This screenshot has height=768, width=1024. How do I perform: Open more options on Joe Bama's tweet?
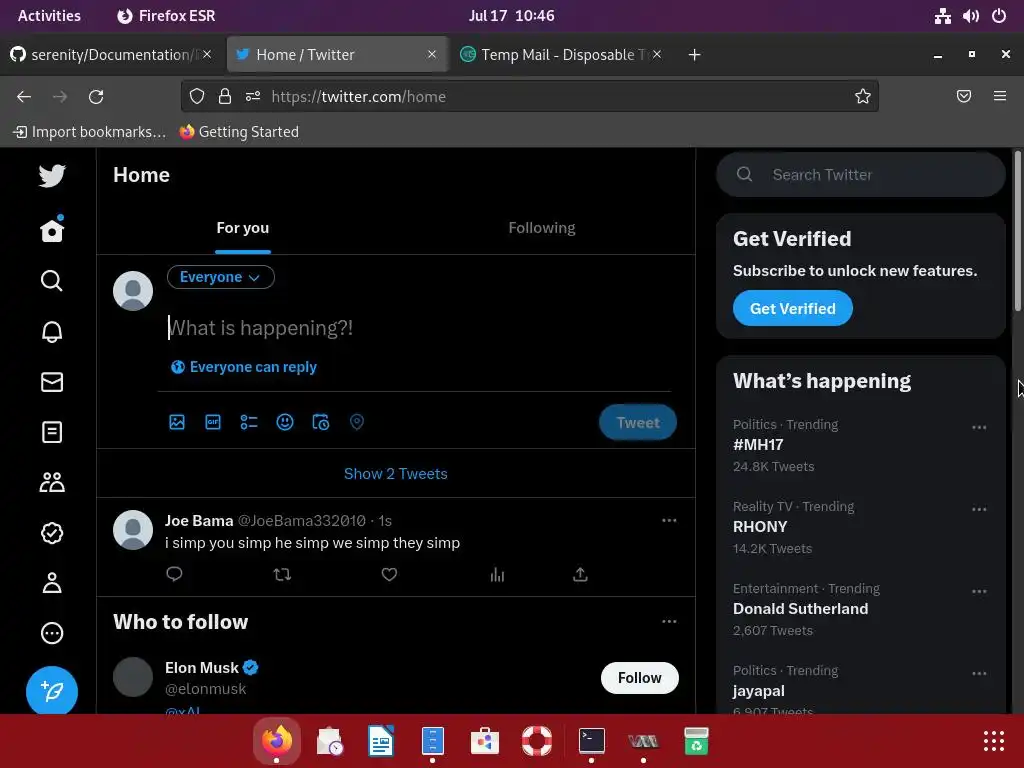coord(669,520)
